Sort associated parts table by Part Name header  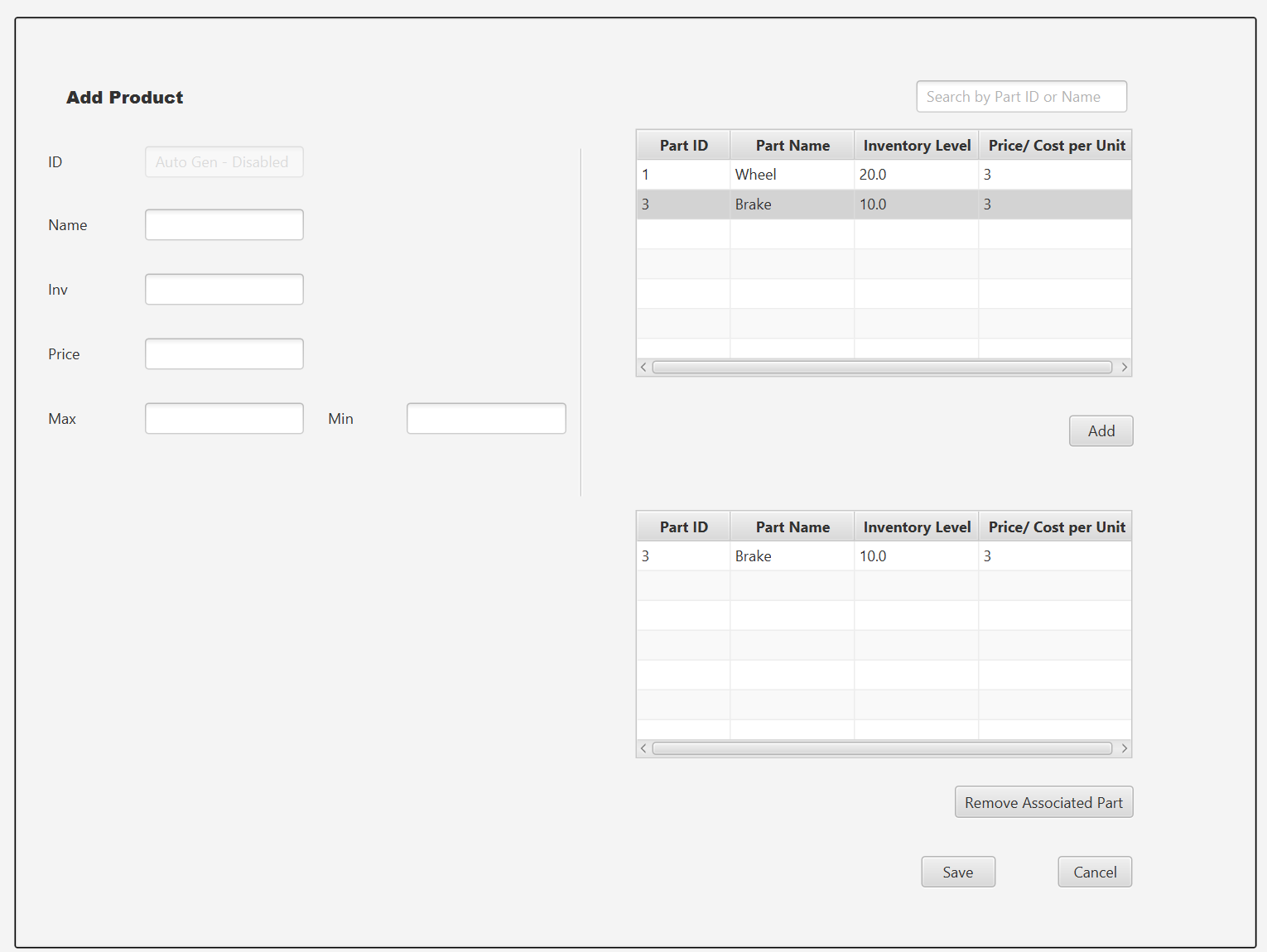[792, 527]
